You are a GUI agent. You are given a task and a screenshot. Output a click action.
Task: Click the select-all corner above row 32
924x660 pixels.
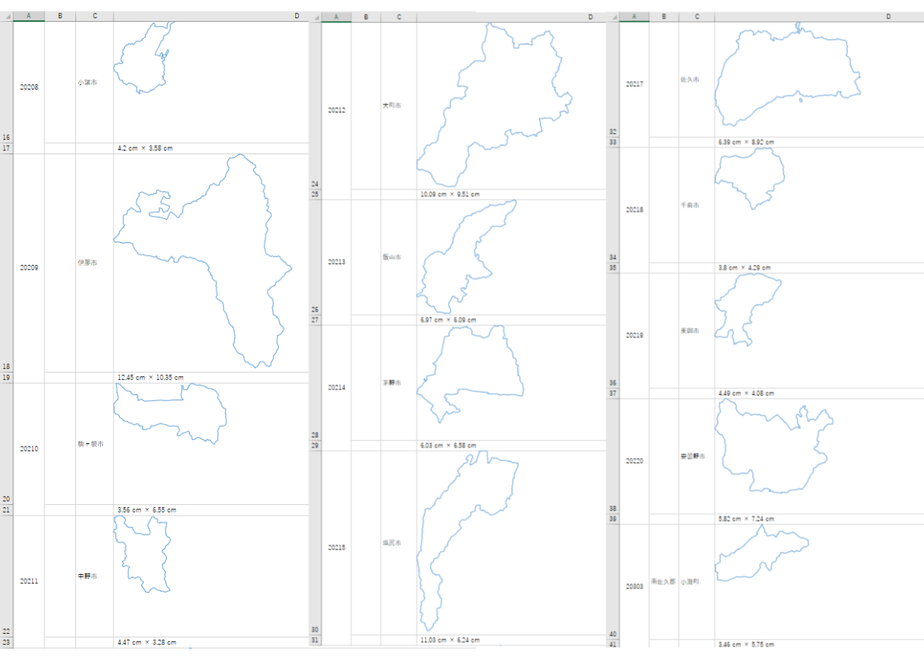pyautogui.click(x=613, y=17)
